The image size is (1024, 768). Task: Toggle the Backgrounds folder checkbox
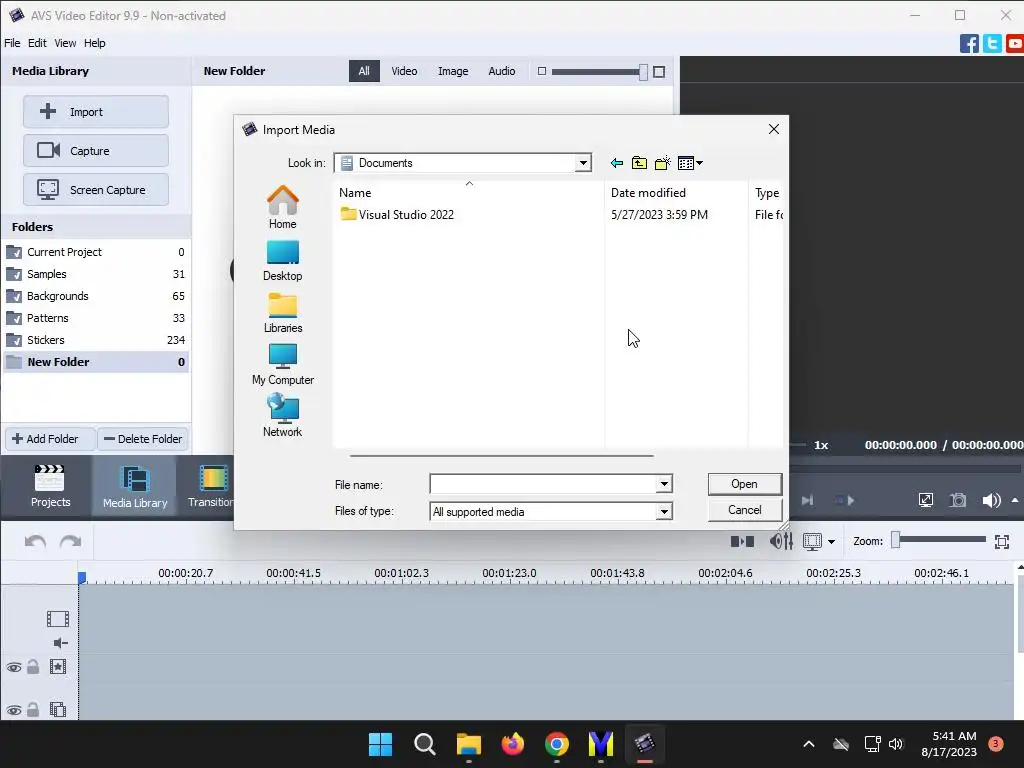click(x=14, y=296)
